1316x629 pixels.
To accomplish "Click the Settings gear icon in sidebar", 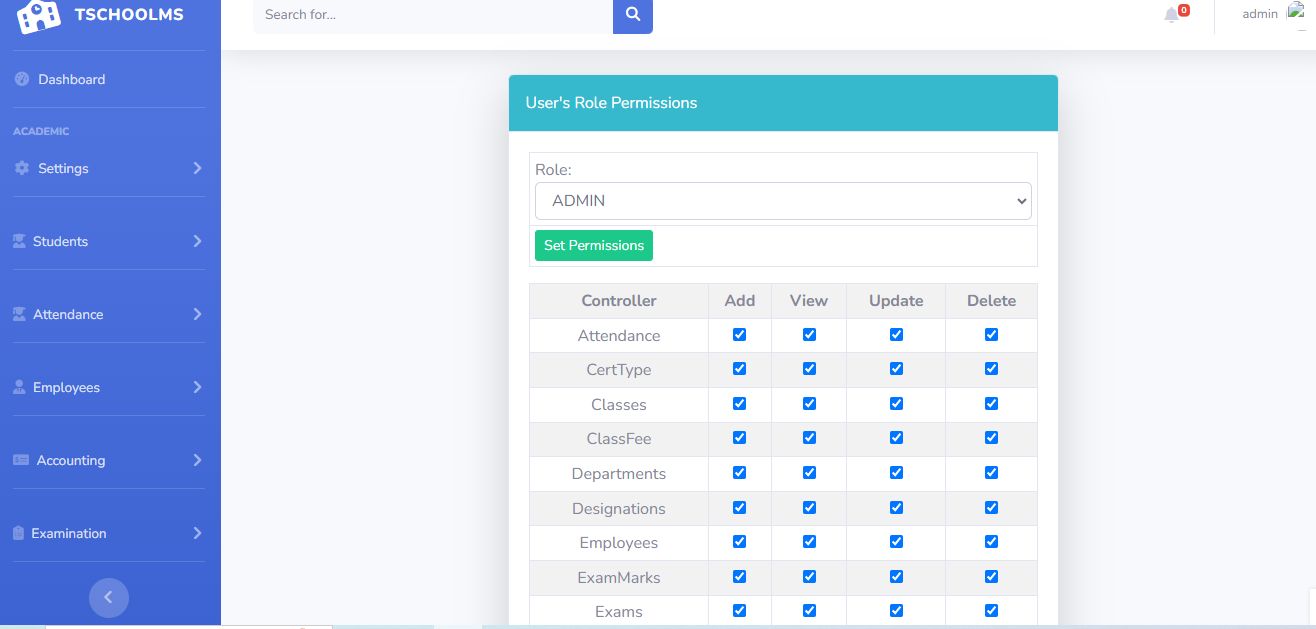I will pos(22,168).
